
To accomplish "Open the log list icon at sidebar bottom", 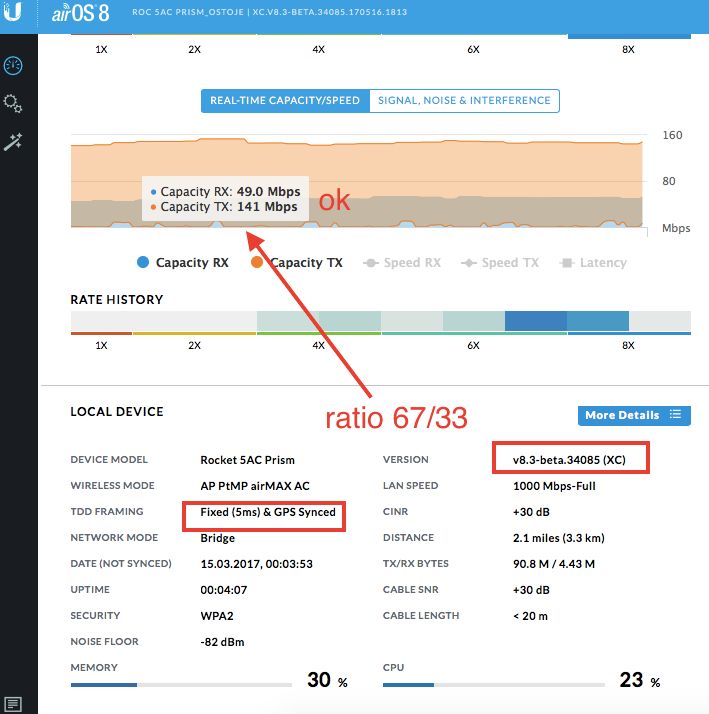I will click(12, 704).
